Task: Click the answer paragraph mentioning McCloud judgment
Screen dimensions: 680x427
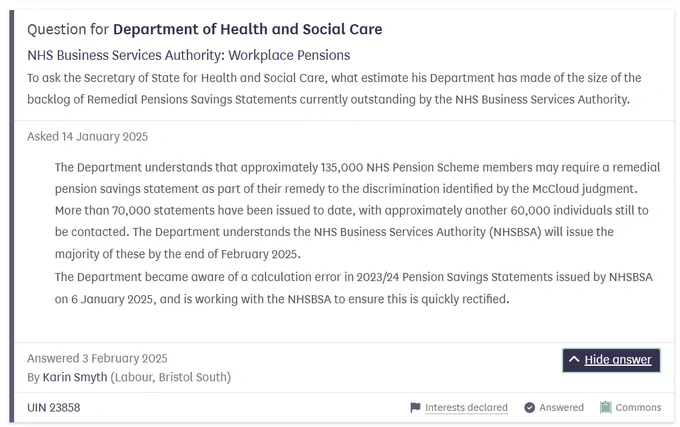Action: (x=357, y=210)
